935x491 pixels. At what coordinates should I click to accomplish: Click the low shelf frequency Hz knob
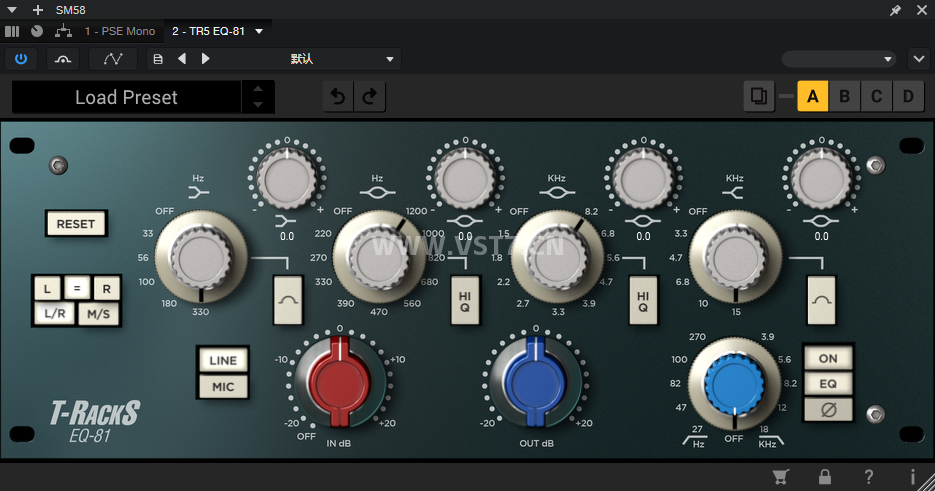(x=201, y=258)
